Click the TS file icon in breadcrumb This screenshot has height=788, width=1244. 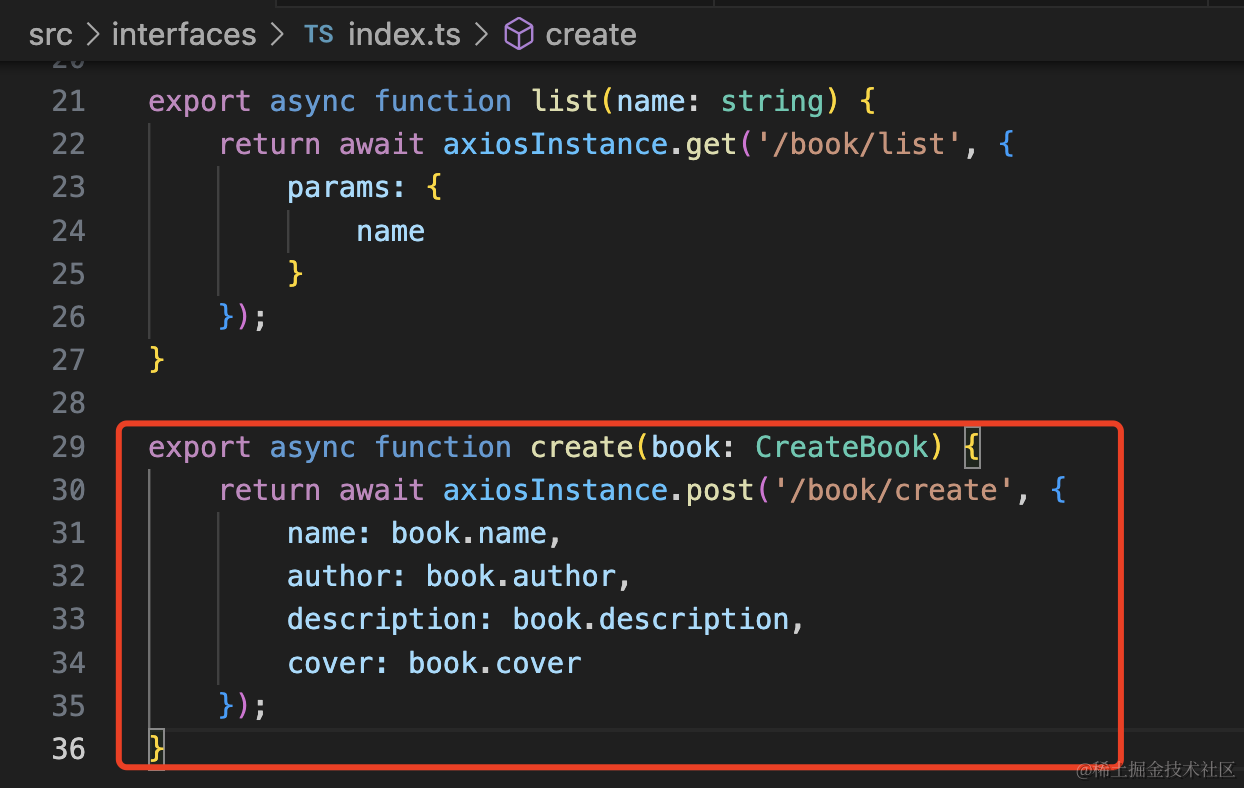pyautogui.click(x=319, y=35)
